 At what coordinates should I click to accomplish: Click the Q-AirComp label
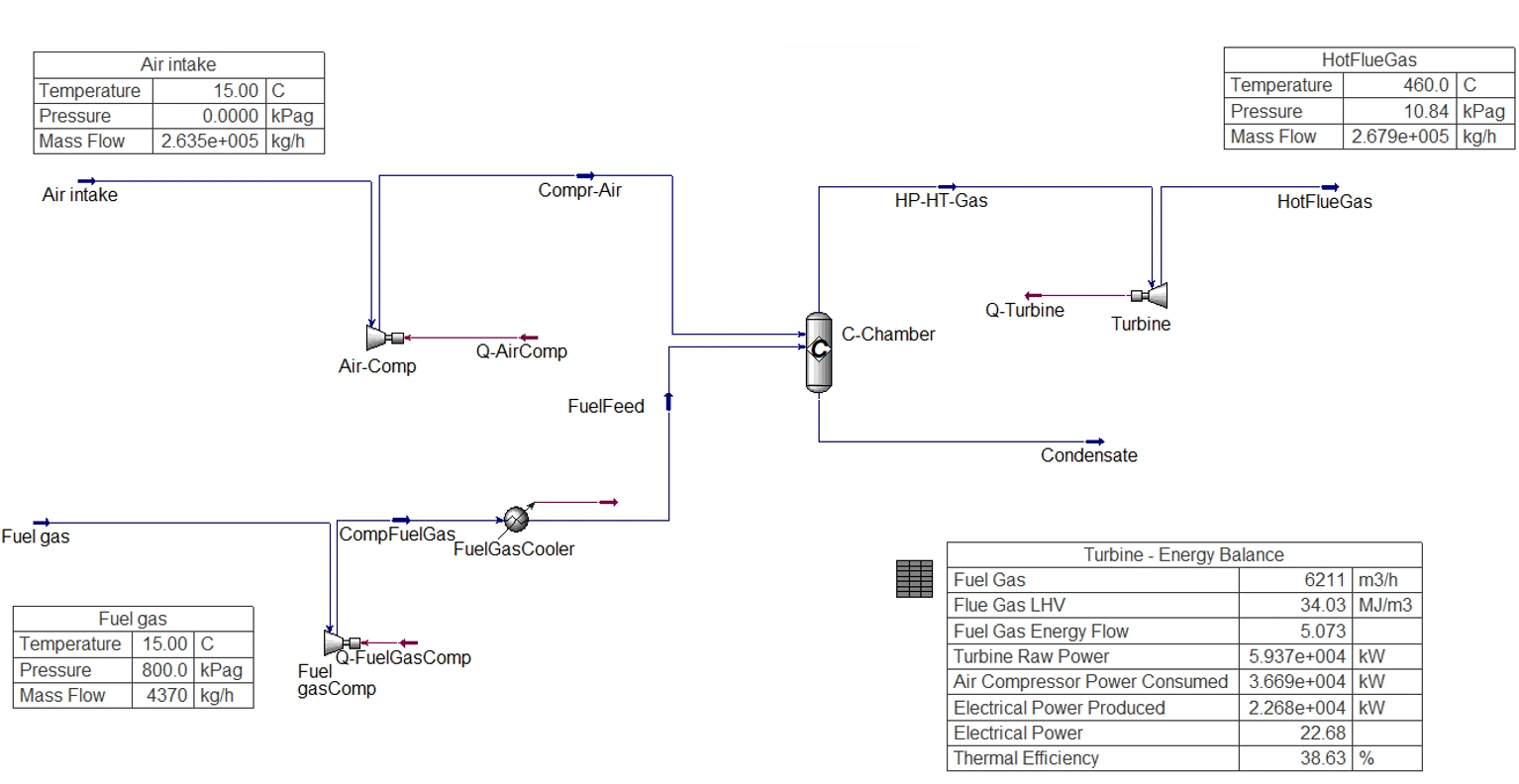pos(522,351)
